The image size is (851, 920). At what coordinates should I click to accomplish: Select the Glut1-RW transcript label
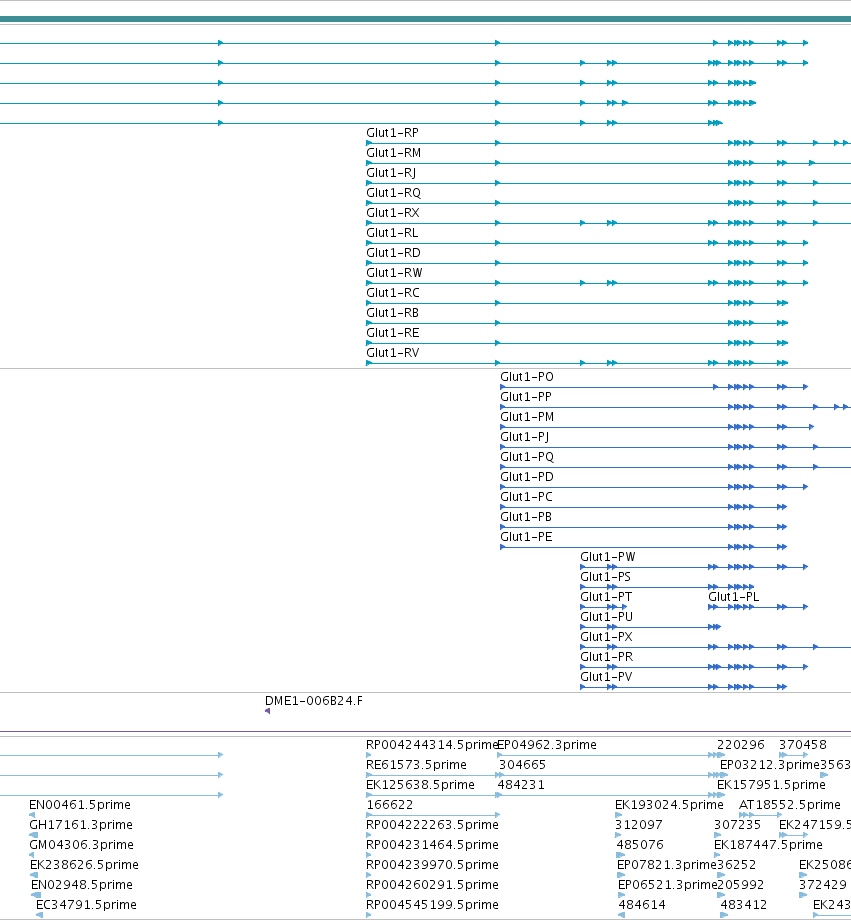coord(394,273)
